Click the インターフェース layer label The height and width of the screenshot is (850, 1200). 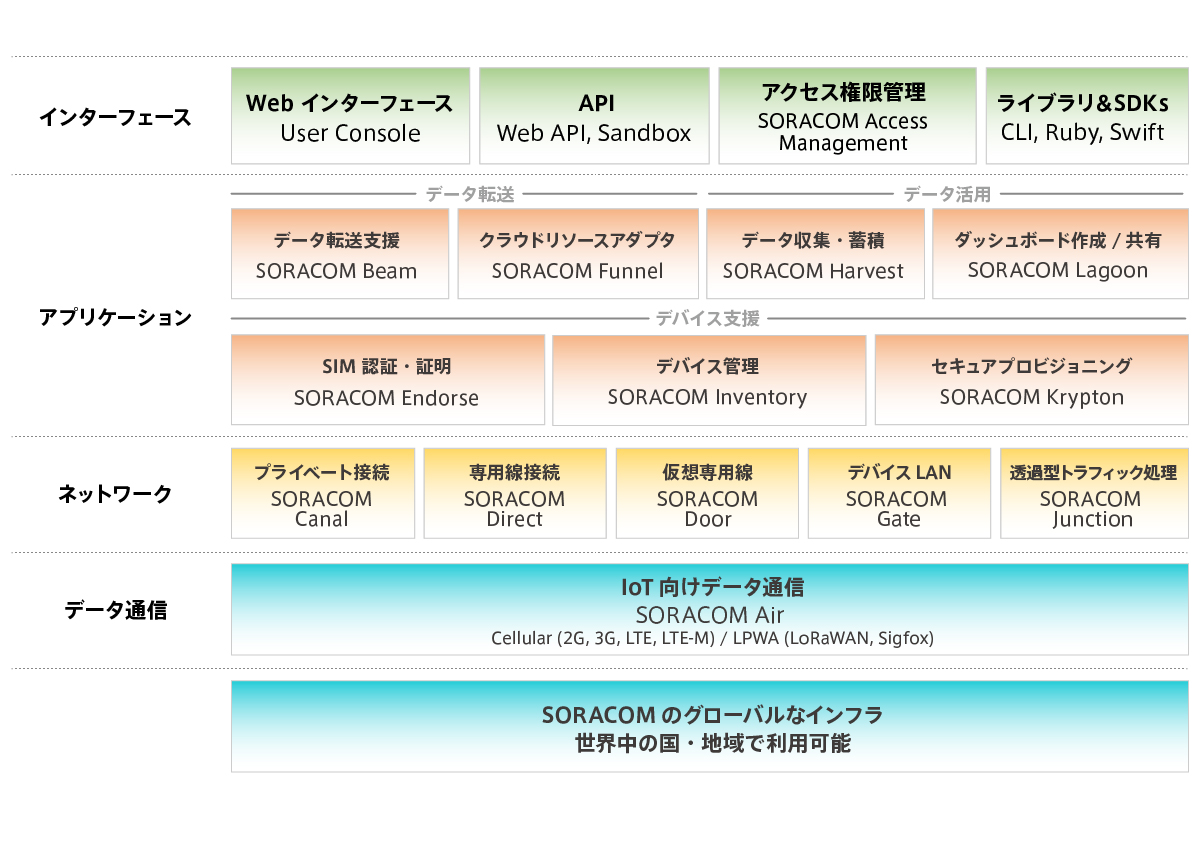coord(115,118)
